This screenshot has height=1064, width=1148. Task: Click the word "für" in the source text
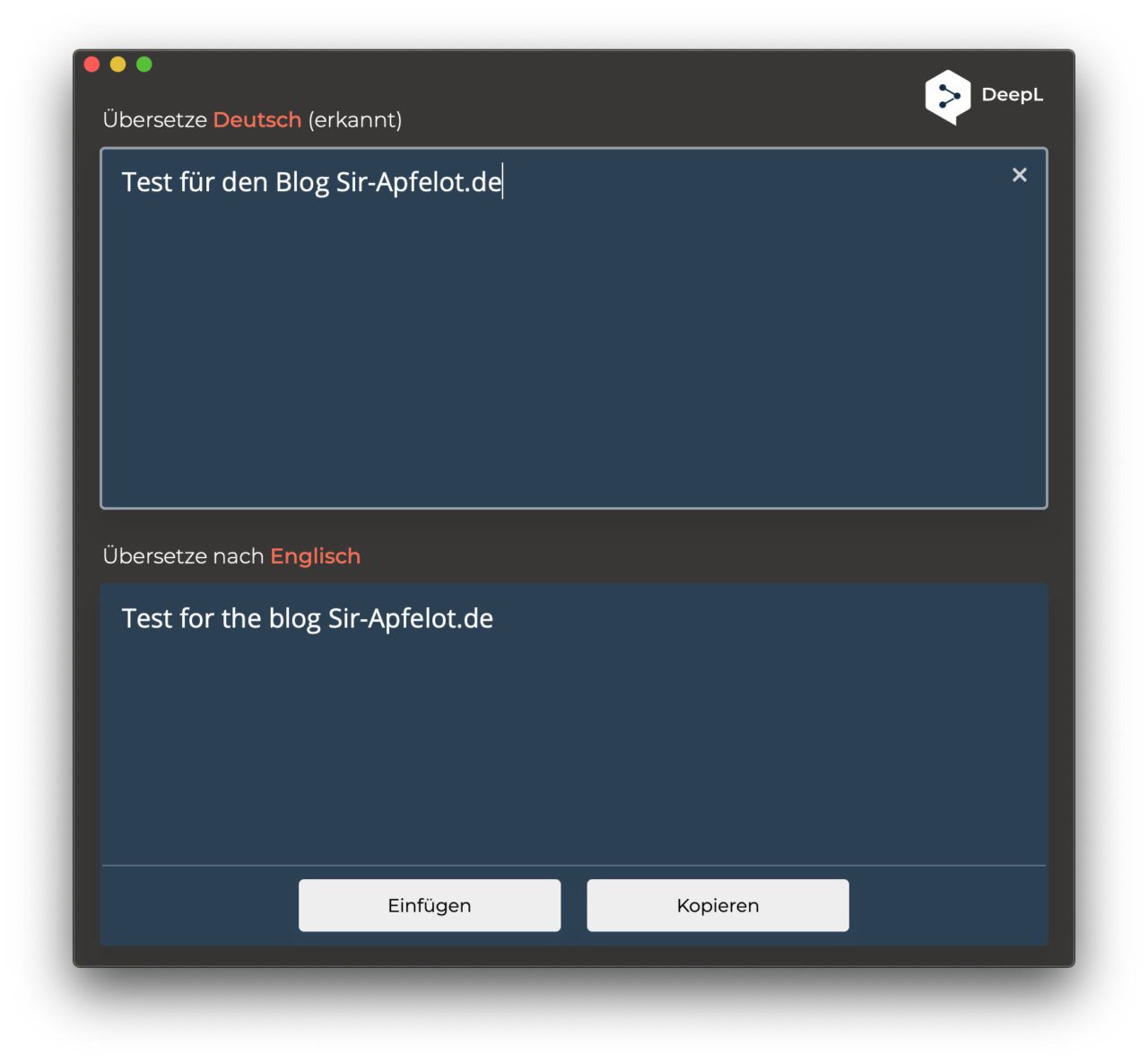(197, 182)
